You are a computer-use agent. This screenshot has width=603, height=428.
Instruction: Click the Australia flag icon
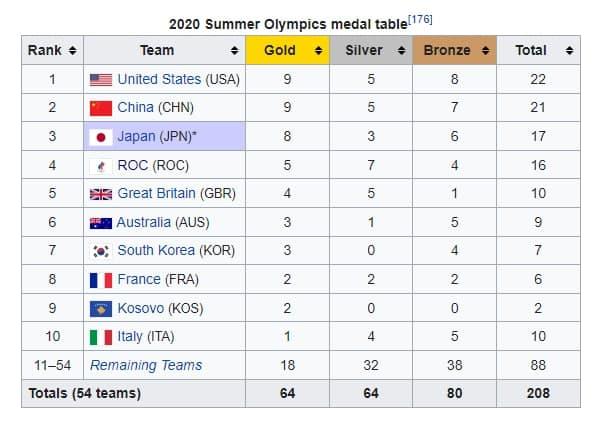pyautogui.click(x=101, y=223)
